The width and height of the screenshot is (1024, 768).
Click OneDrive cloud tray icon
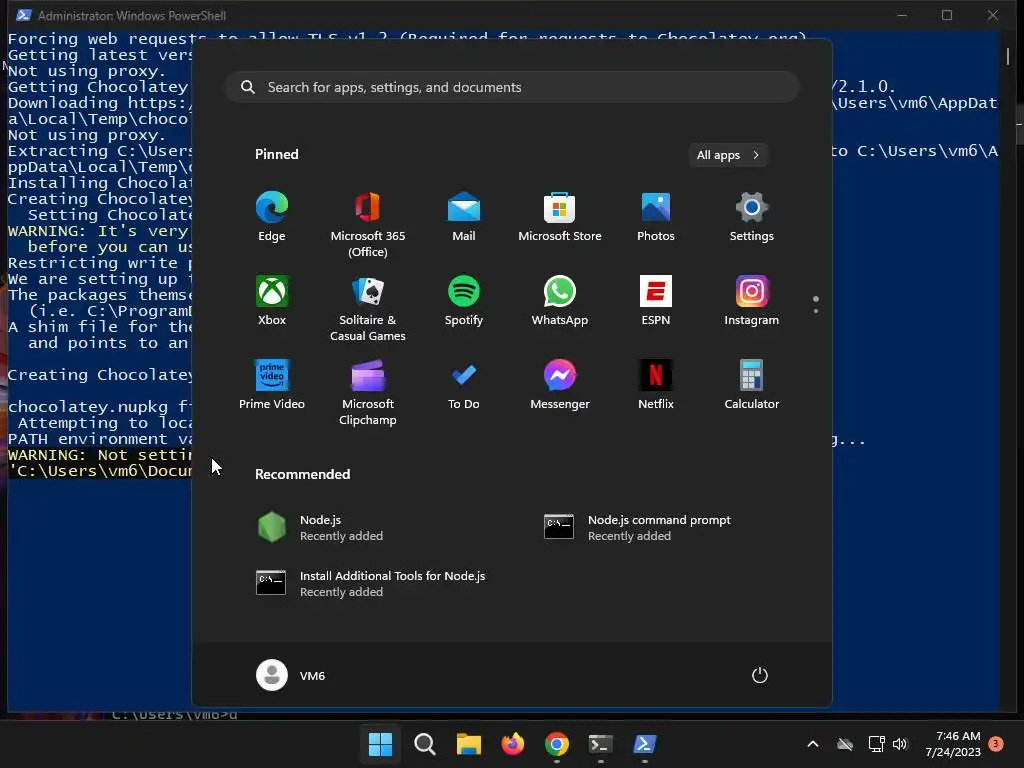pos(845,744)
